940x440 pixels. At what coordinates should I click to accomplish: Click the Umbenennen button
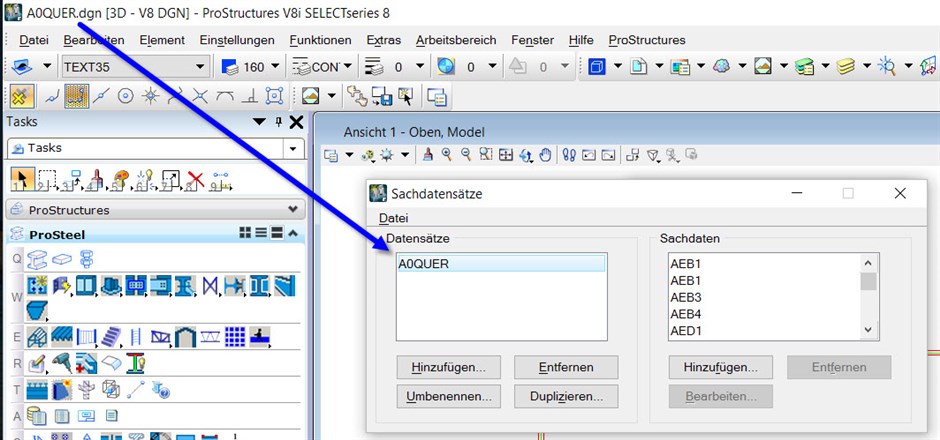tap(448, 396)
